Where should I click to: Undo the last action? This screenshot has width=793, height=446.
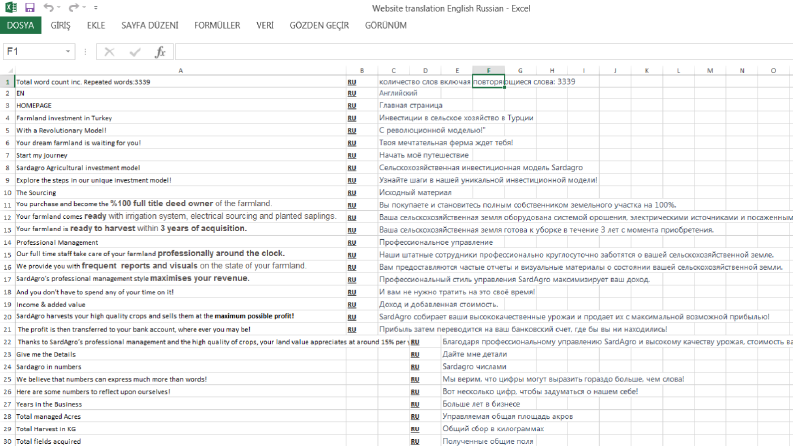[x=48, y=7]
